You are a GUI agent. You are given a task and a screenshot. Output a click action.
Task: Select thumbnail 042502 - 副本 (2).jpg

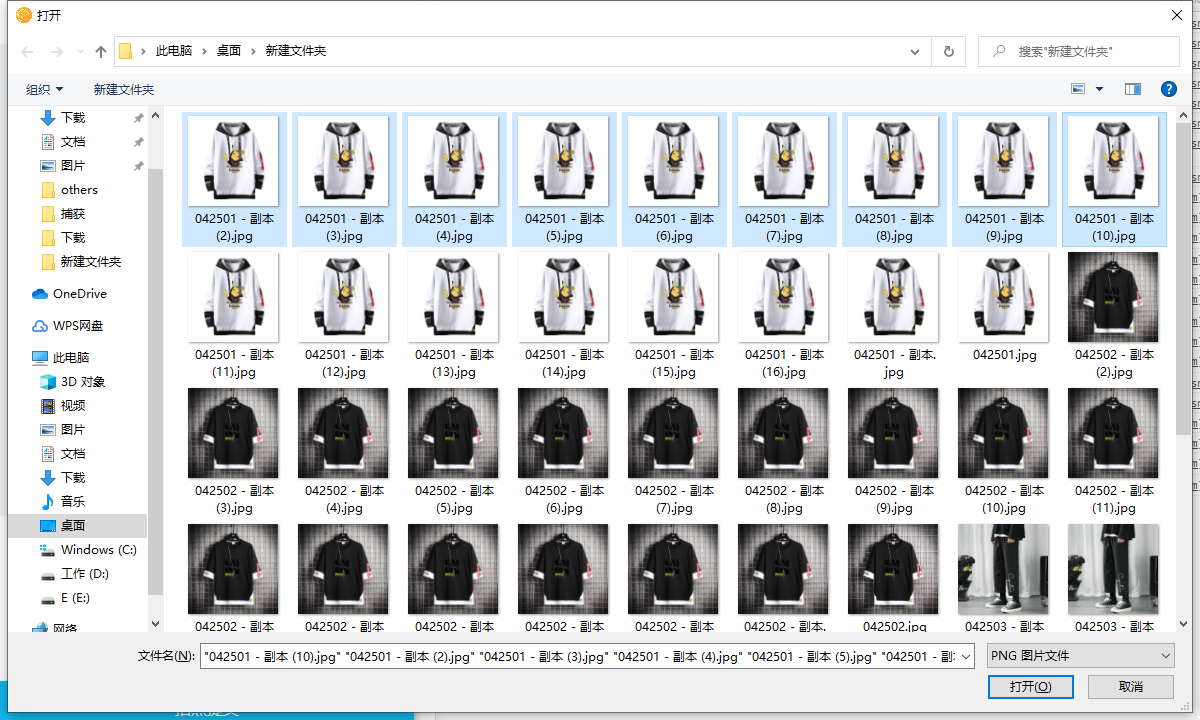click(1115, 297)
